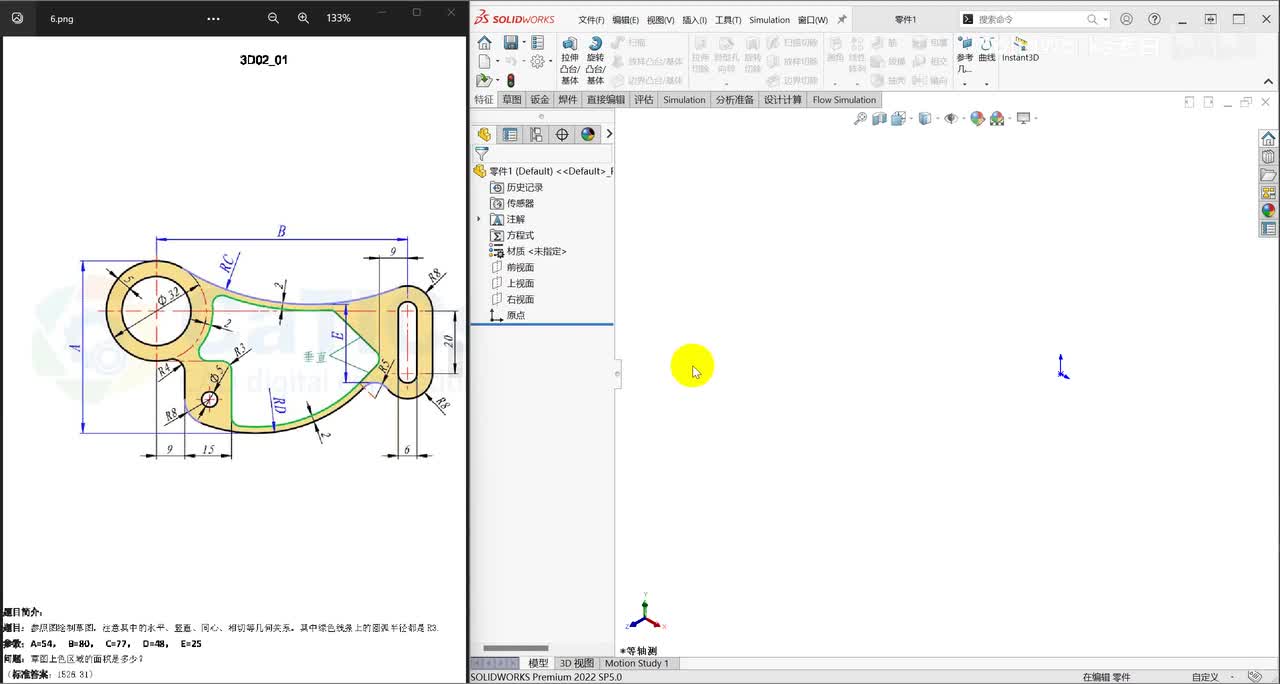The image size is (1280, 684).
Task: Open the DisplayManager color-ball tab
Action: pos(588,134)
